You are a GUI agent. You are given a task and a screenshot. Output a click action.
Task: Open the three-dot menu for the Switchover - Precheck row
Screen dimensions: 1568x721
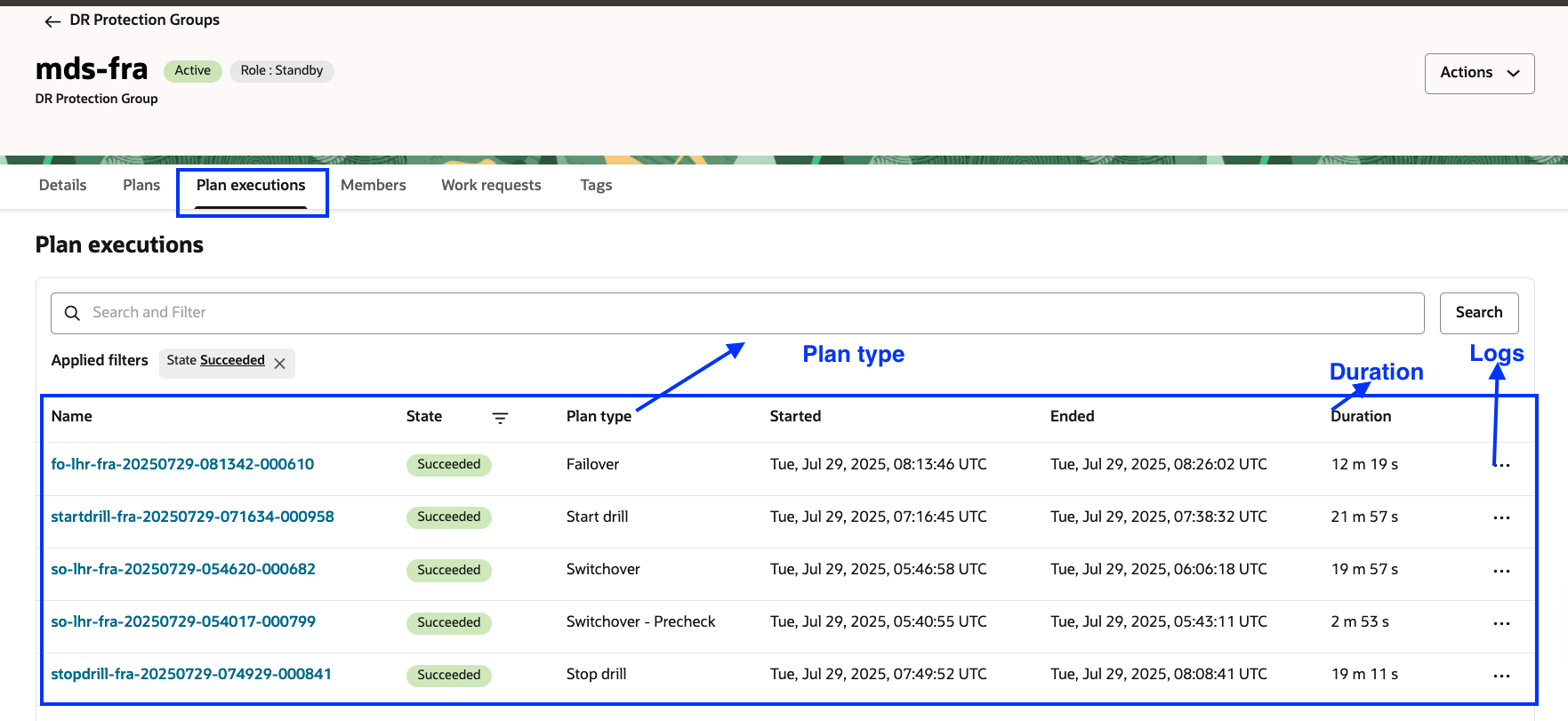point(1501,623)
